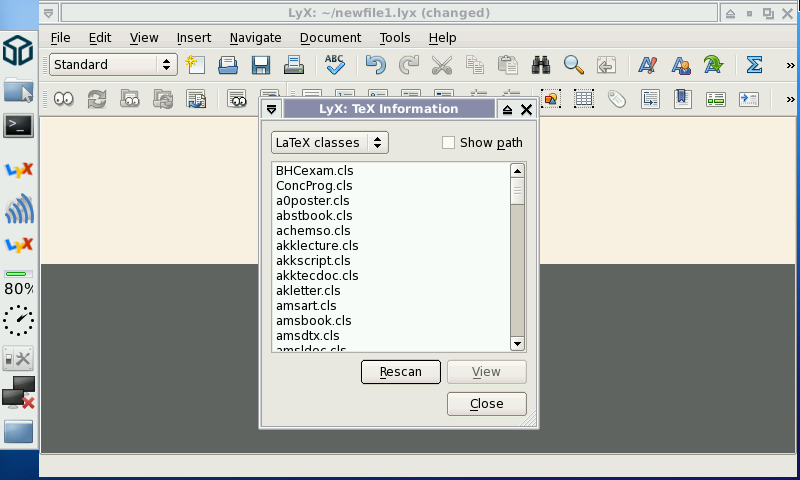Apply last text style icon
This screenshot has height=480, width=800.
[713, 65]
